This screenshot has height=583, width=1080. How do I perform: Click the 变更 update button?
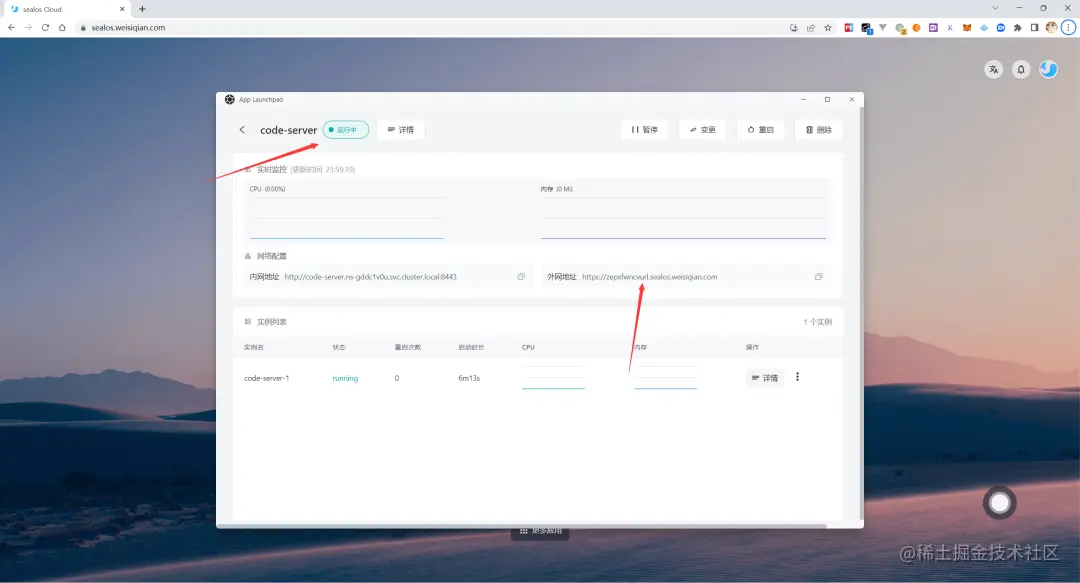point(703,130)
